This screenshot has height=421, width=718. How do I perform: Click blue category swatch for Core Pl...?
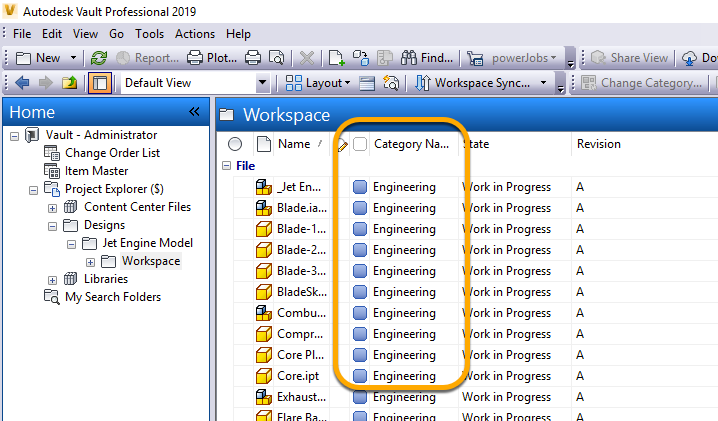tap(360, 355)
